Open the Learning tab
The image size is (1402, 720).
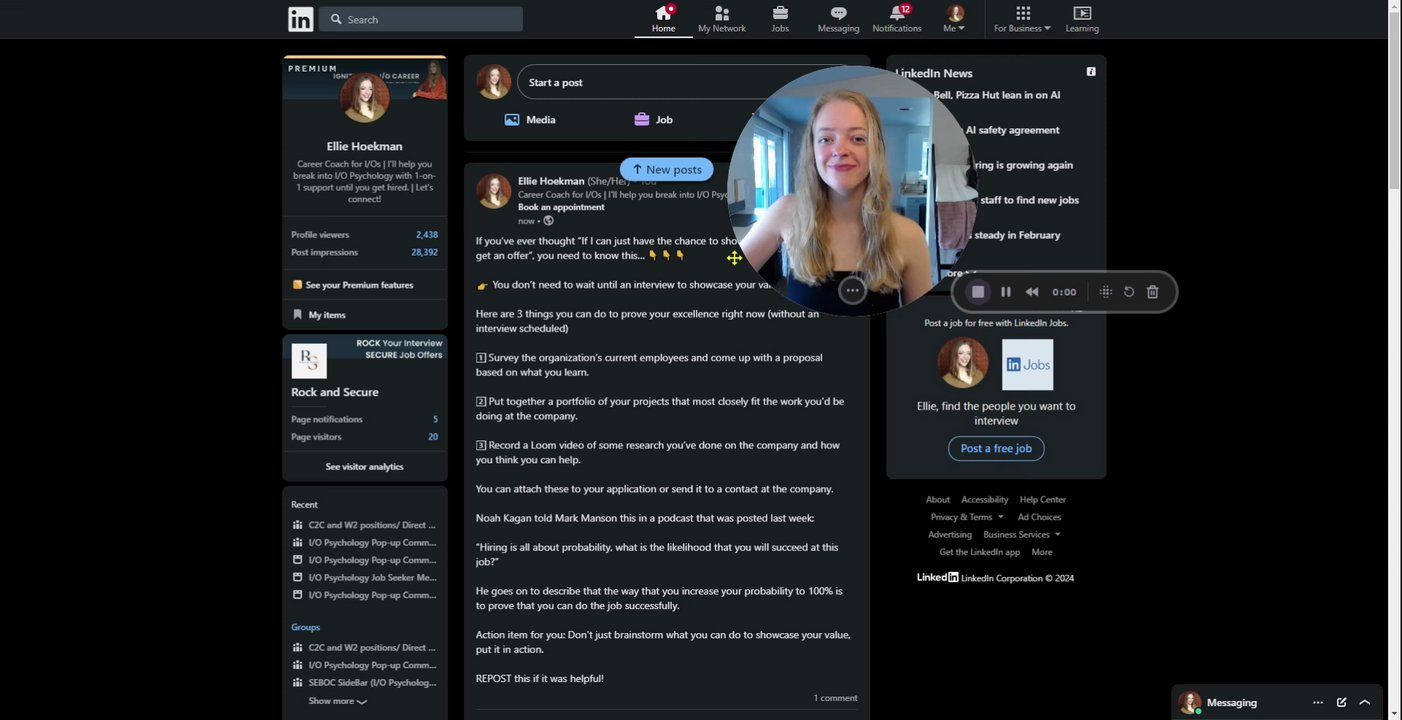(x=1082, y=19)
